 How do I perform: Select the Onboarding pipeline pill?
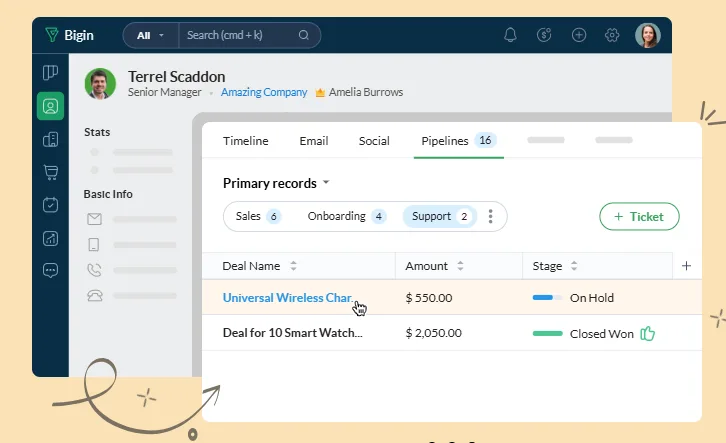click(347, 216)
